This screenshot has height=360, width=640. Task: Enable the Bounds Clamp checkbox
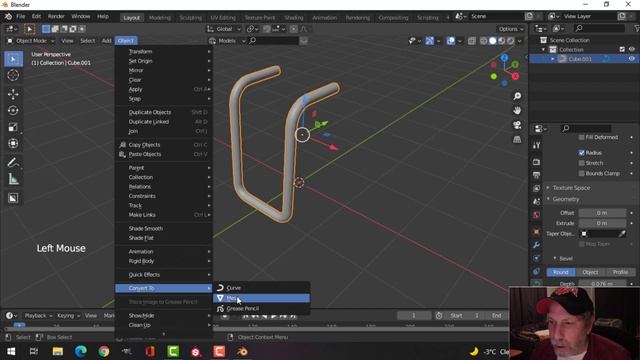point(582,173)
